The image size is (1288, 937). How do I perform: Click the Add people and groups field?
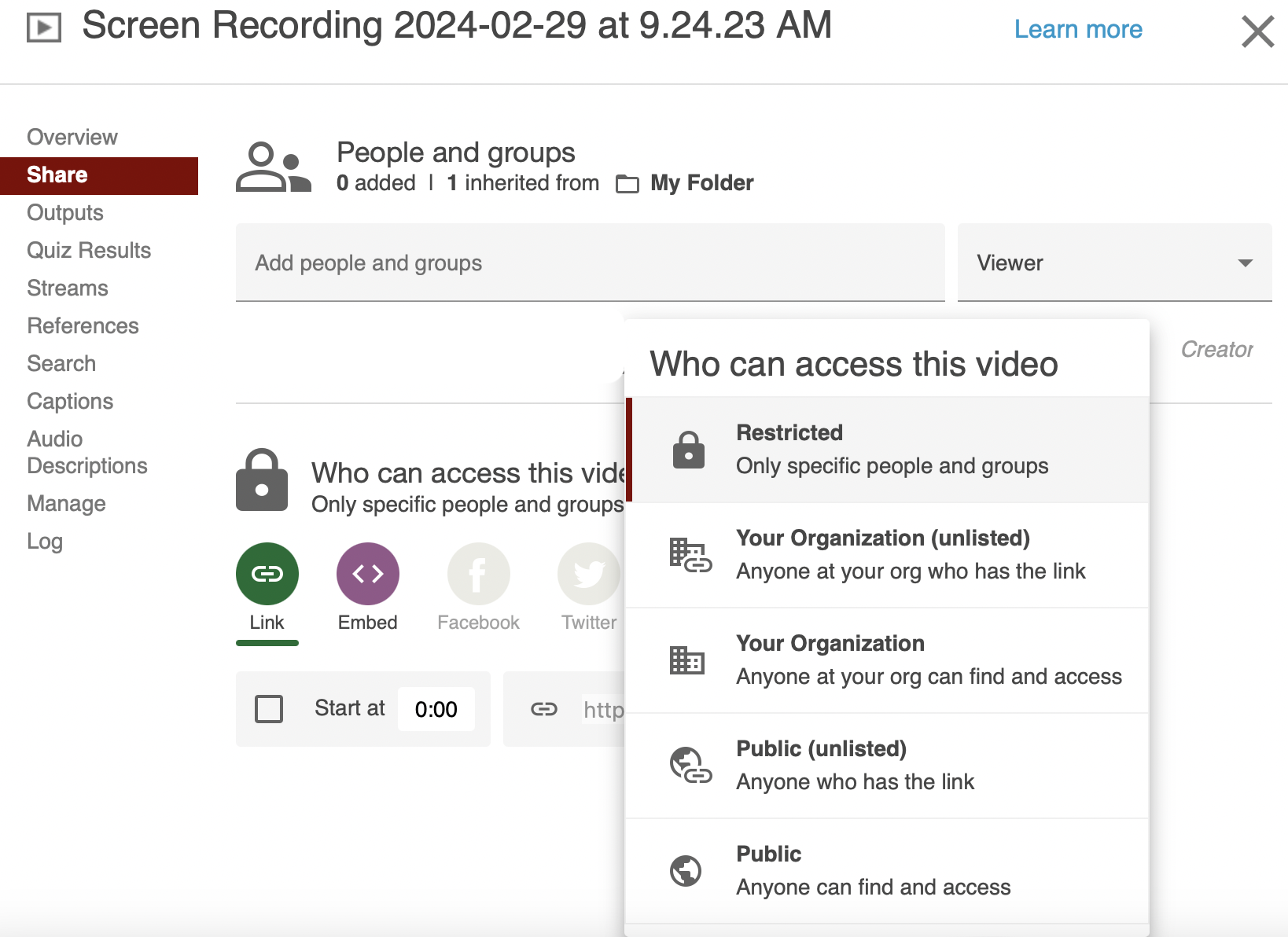590,263
